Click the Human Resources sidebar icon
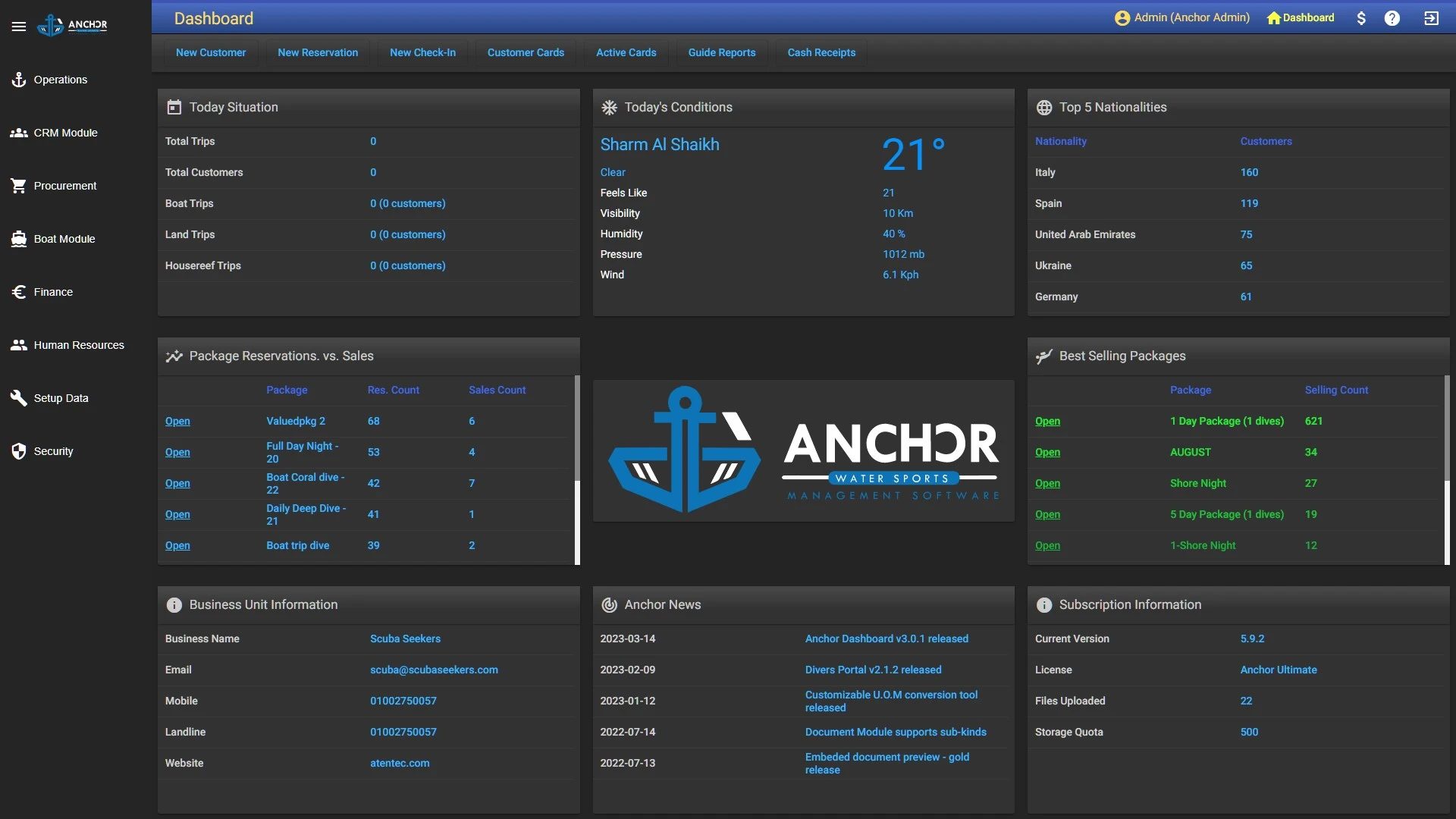Screen dimensions: 1456x819 coord(18,345)
